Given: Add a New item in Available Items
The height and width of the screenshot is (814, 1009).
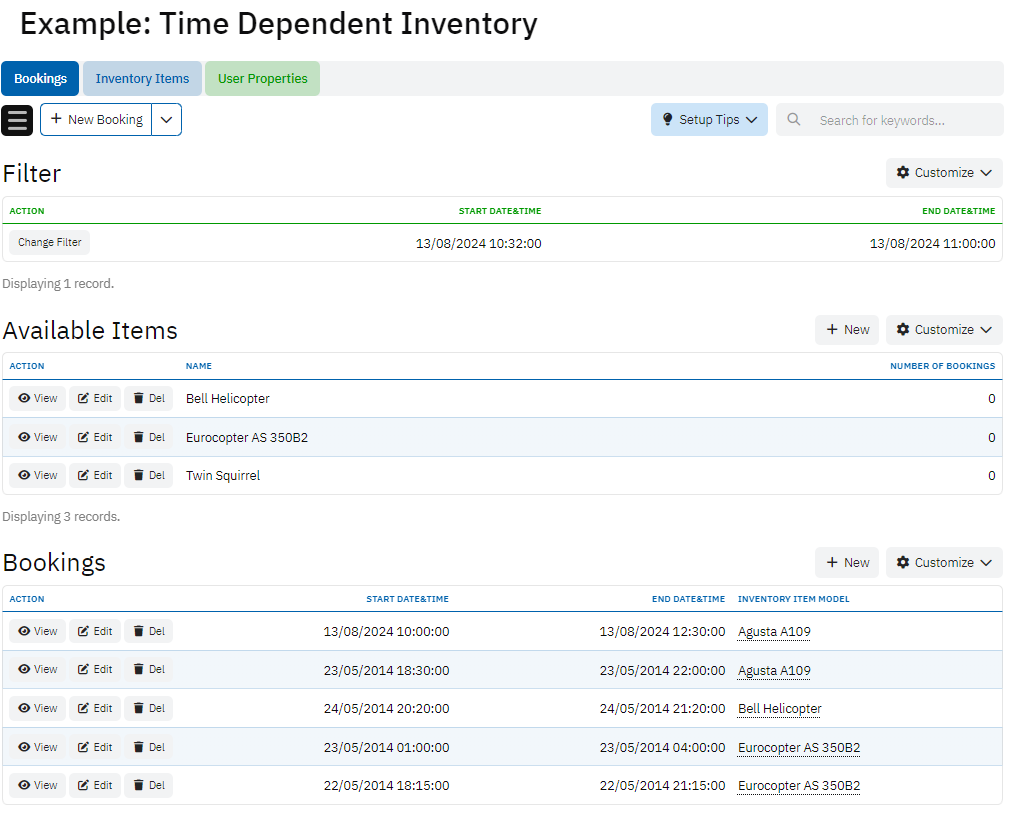Looking at the screenshot, I should (x=846, y=330).
